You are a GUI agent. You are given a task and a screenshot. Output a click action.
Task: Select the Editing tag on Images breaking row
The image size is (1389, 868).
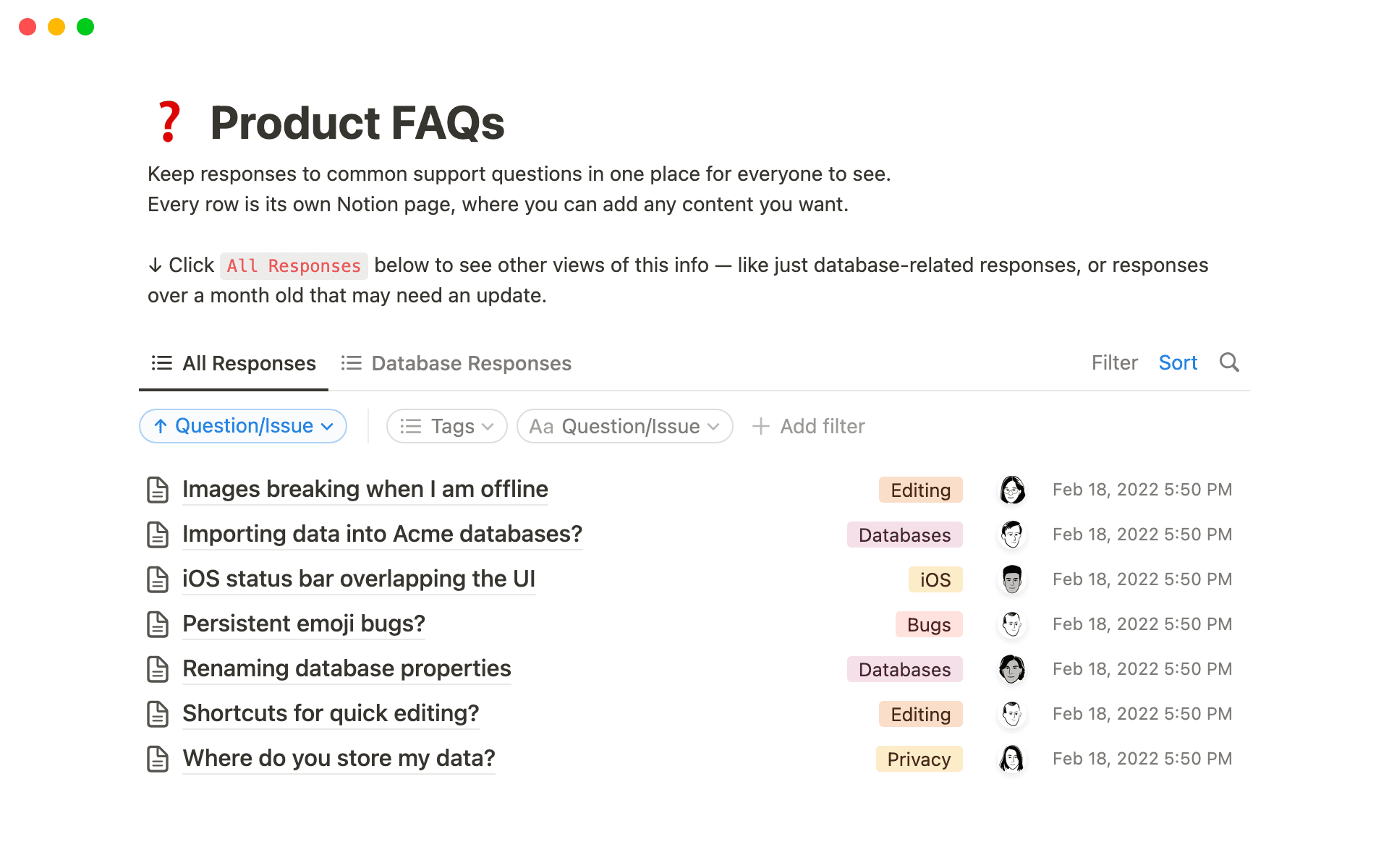pos(920,490)
